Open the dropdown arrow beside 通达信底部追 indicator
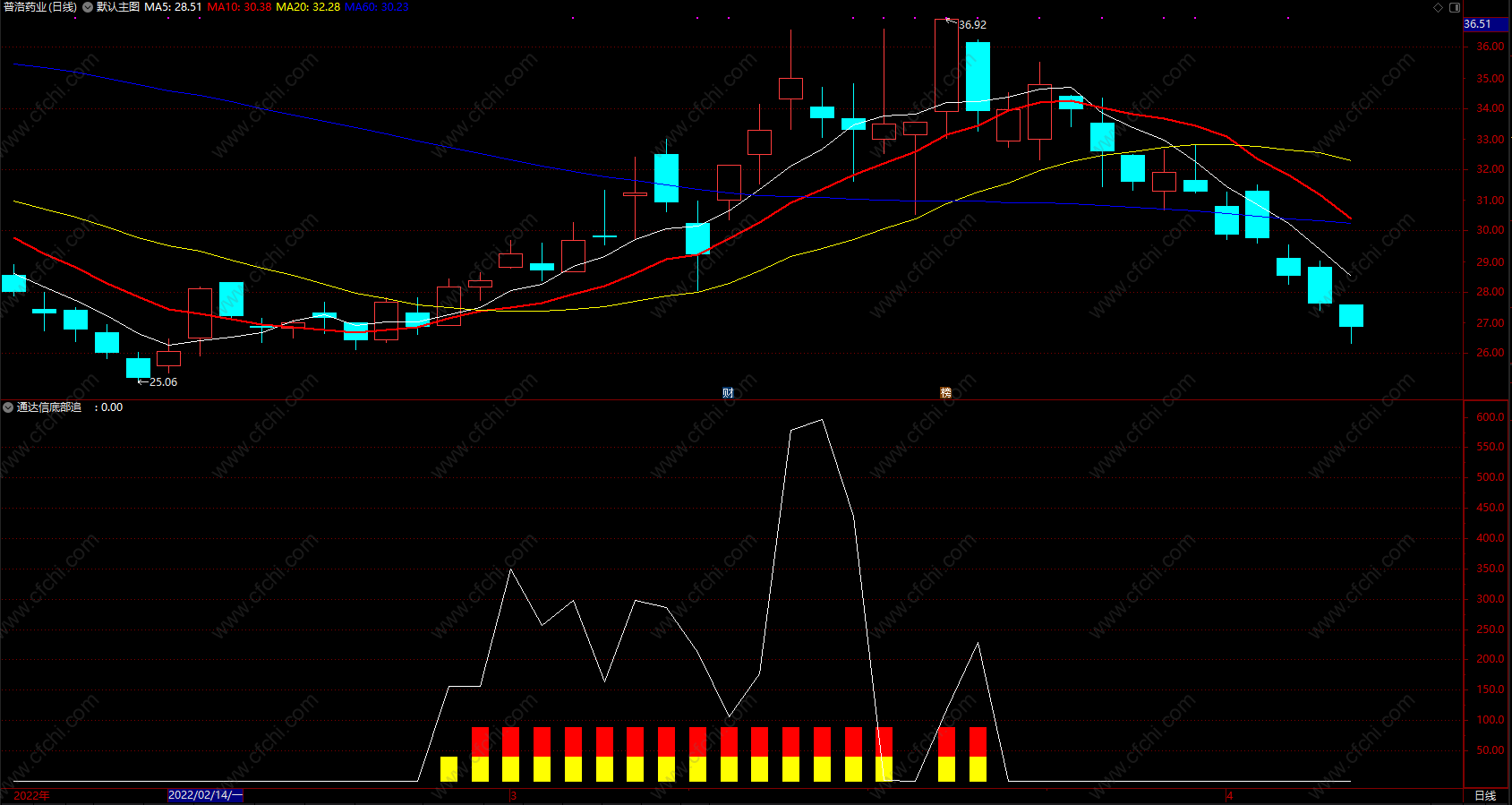The image size is (1512, 805). click(8, 407)
